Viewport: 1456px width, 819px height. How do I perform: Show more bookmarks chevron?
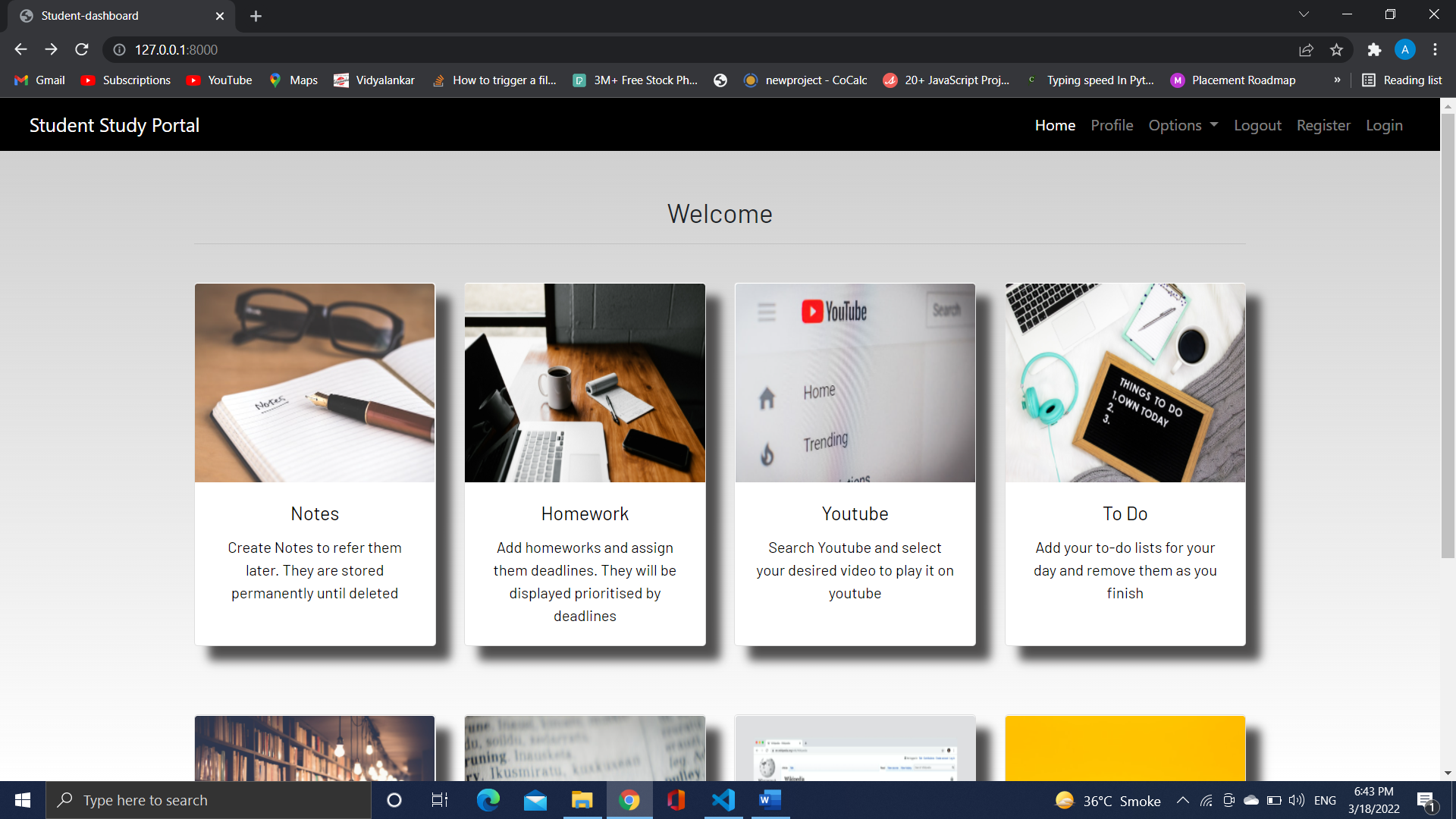coord(1337,80)
